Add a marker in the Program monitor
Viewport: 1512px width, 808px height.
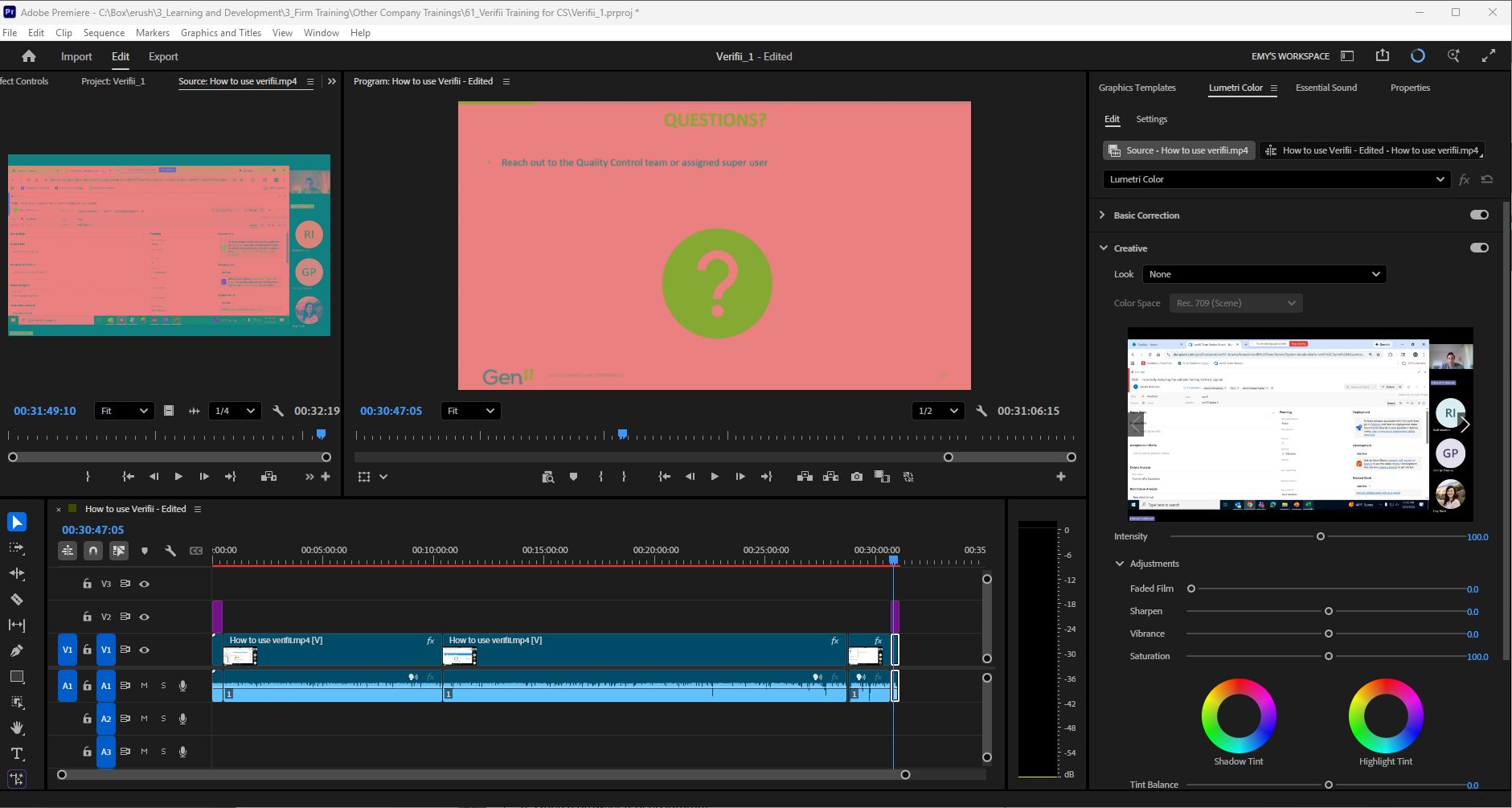tap(574, 476)
